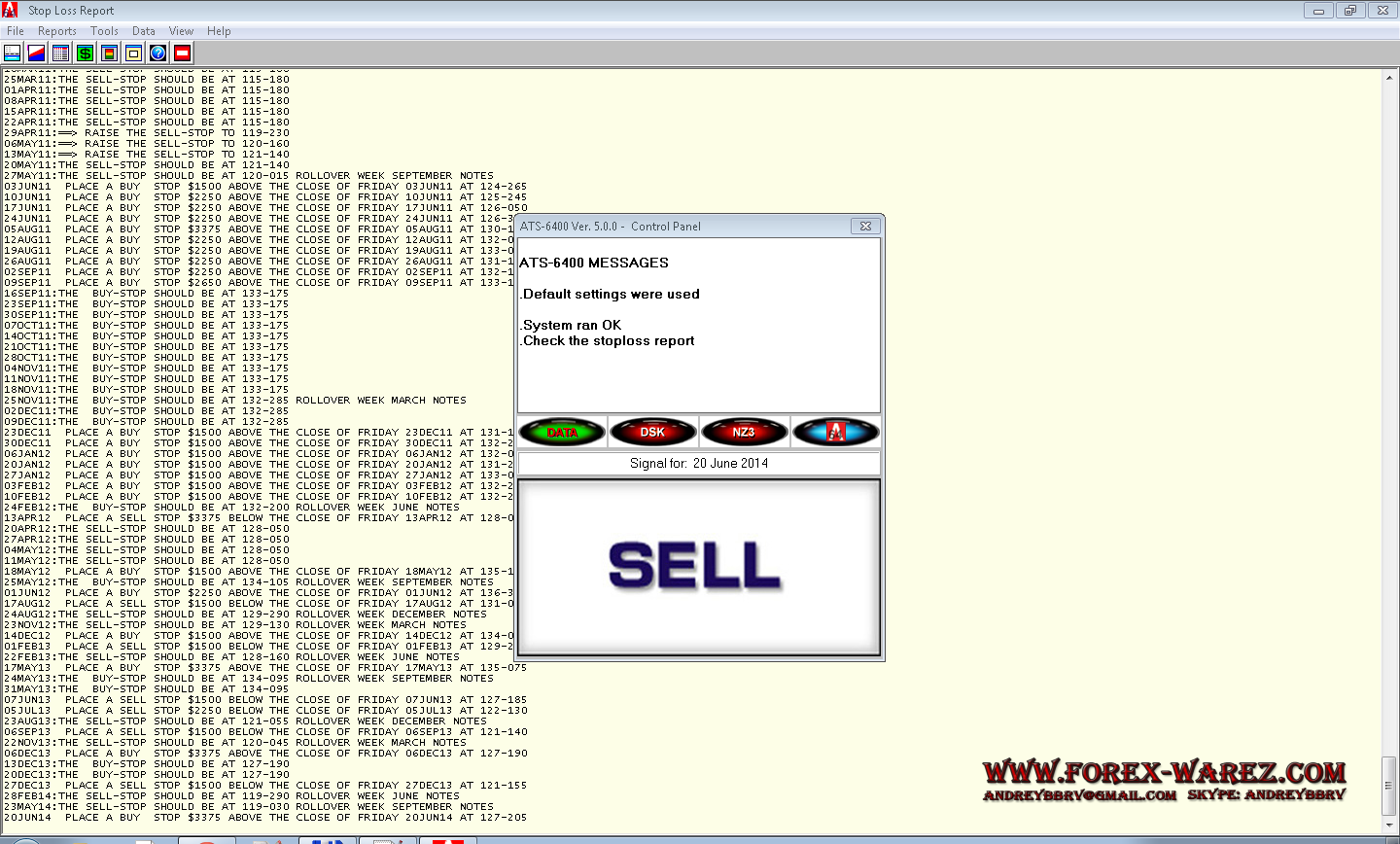Click the report's vertical scrollbar thumb
Image resolution: width=1400 pixels, height=844 pixels.
tap(1390, 788)
